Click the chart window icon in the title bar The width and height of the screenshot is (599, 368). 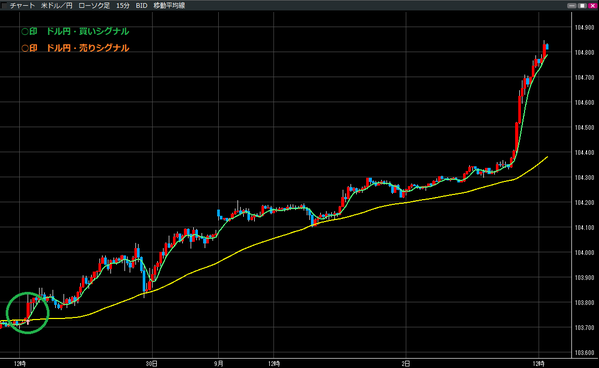point(4,5)
